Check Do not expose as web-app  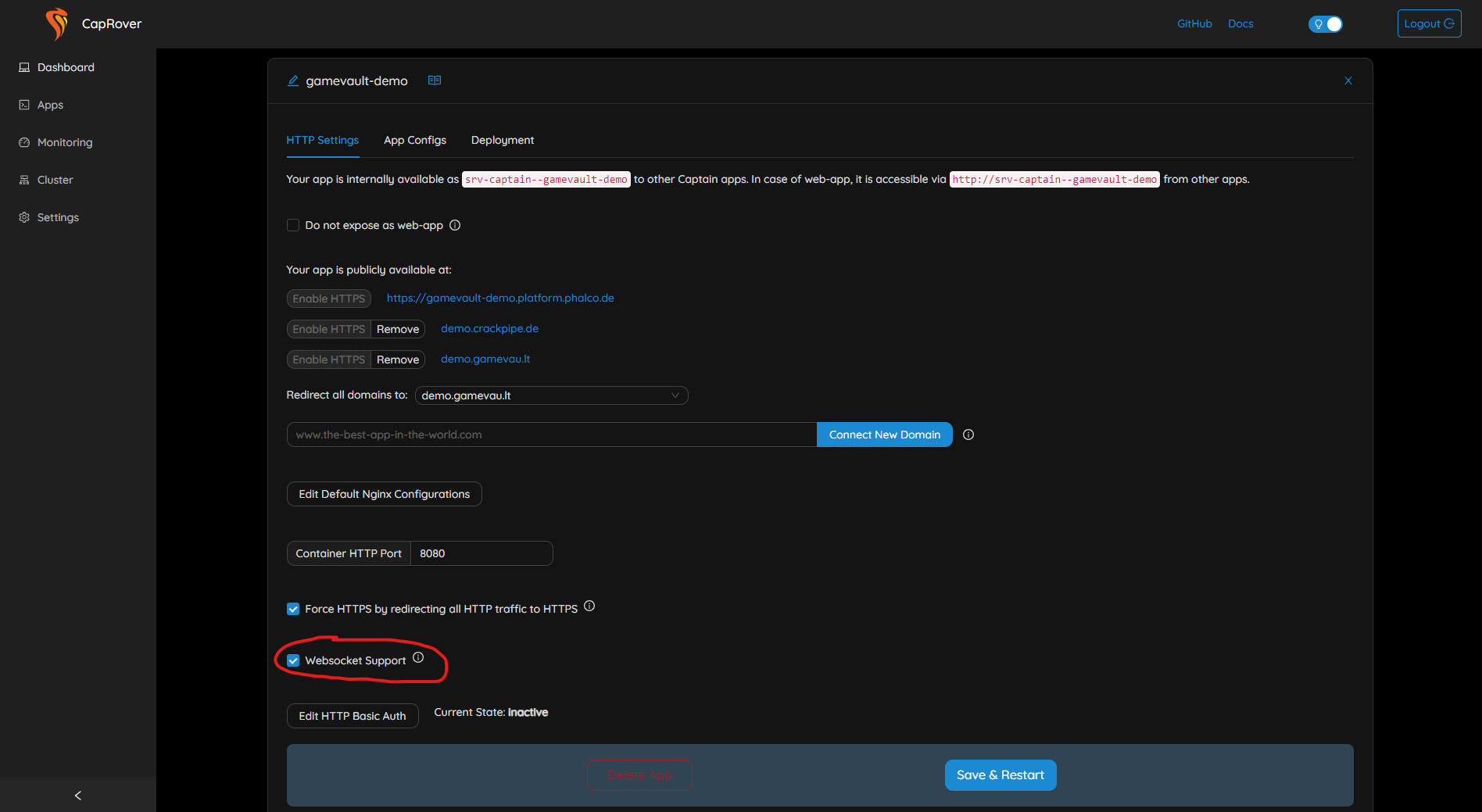click(293, 225)
